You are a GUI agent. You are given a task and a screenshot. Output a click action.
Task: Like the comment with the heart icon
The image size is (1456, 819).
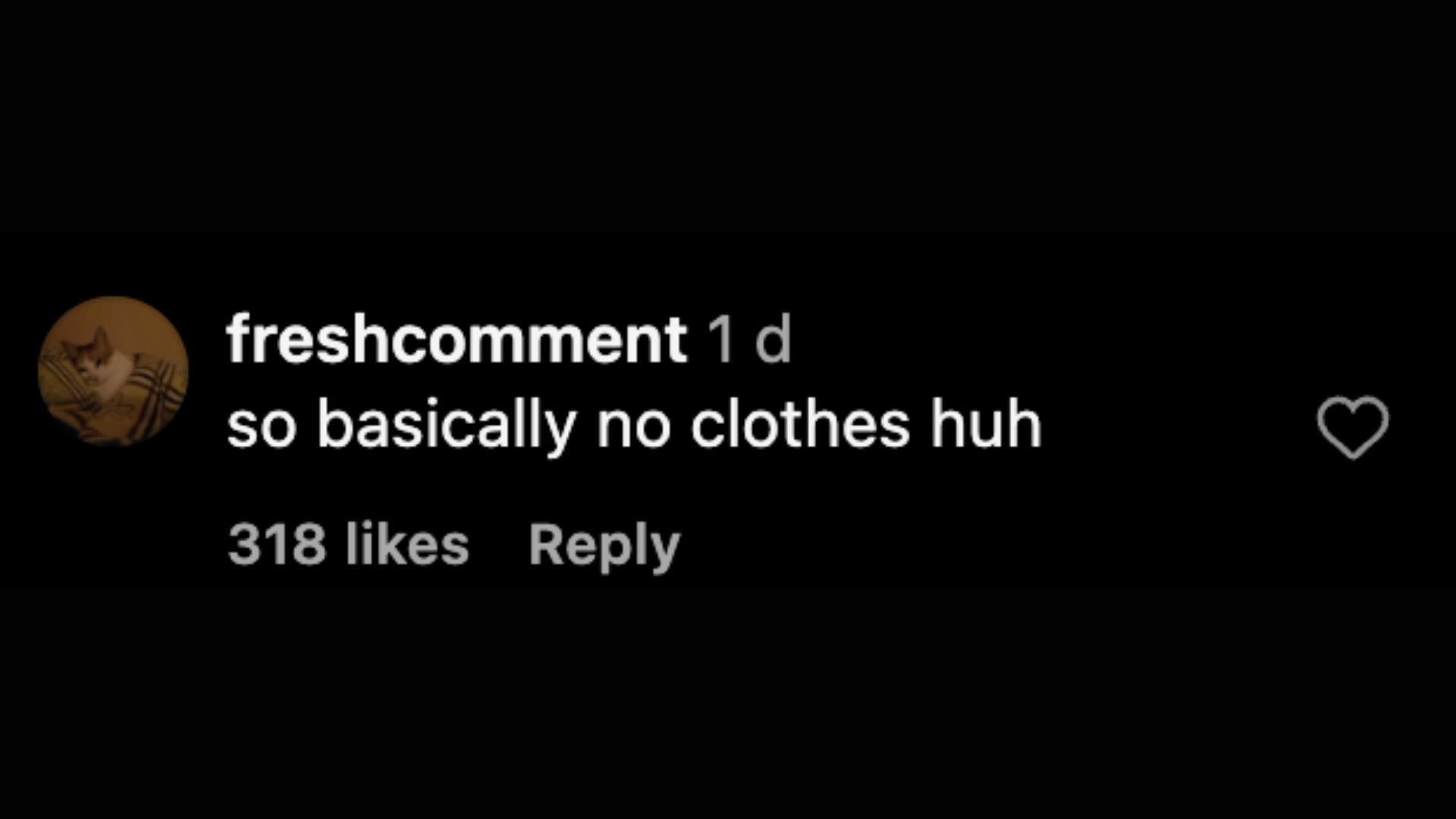coord(1353,428)
